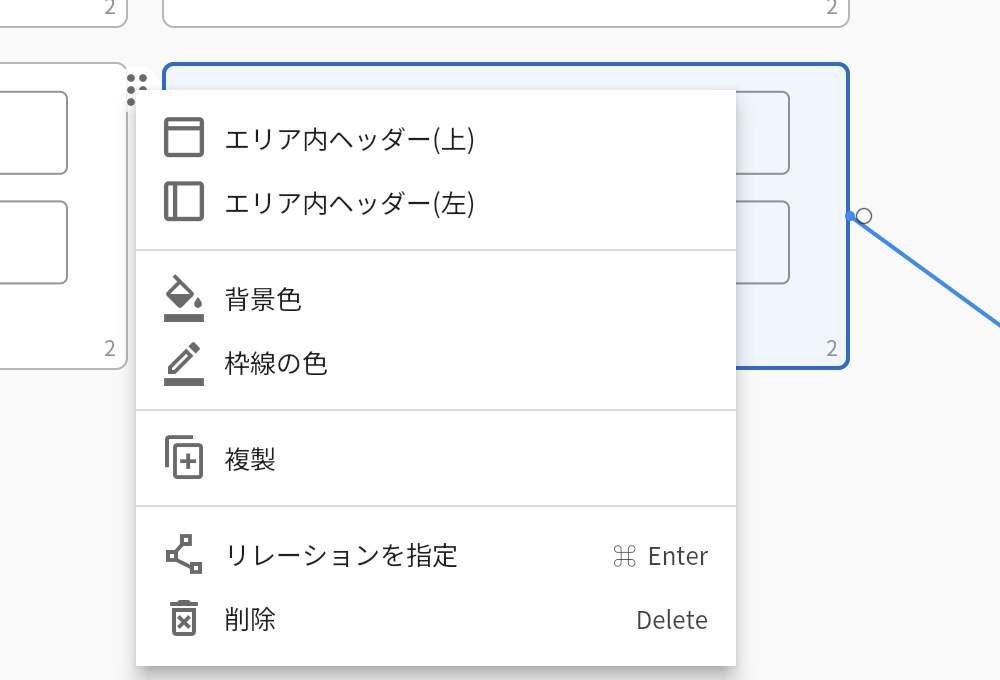Click the pencil border color icon
Viewport: 1000px width, 680px height.
[184, 364]
